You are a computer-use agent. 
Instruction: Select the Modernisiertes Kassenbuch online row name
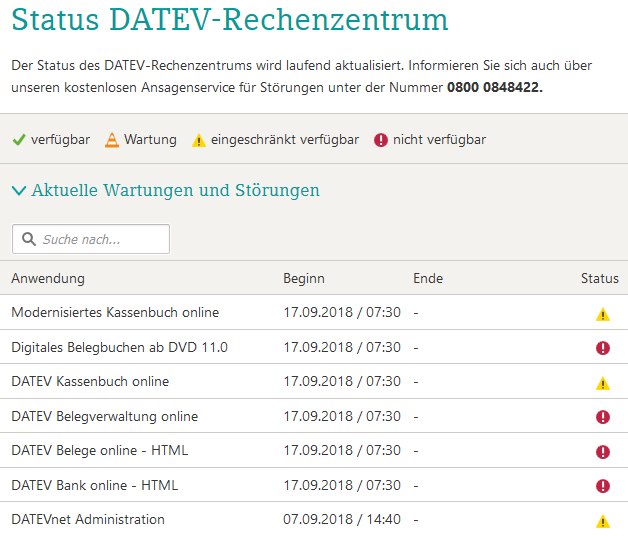click(x=115, y=312)
